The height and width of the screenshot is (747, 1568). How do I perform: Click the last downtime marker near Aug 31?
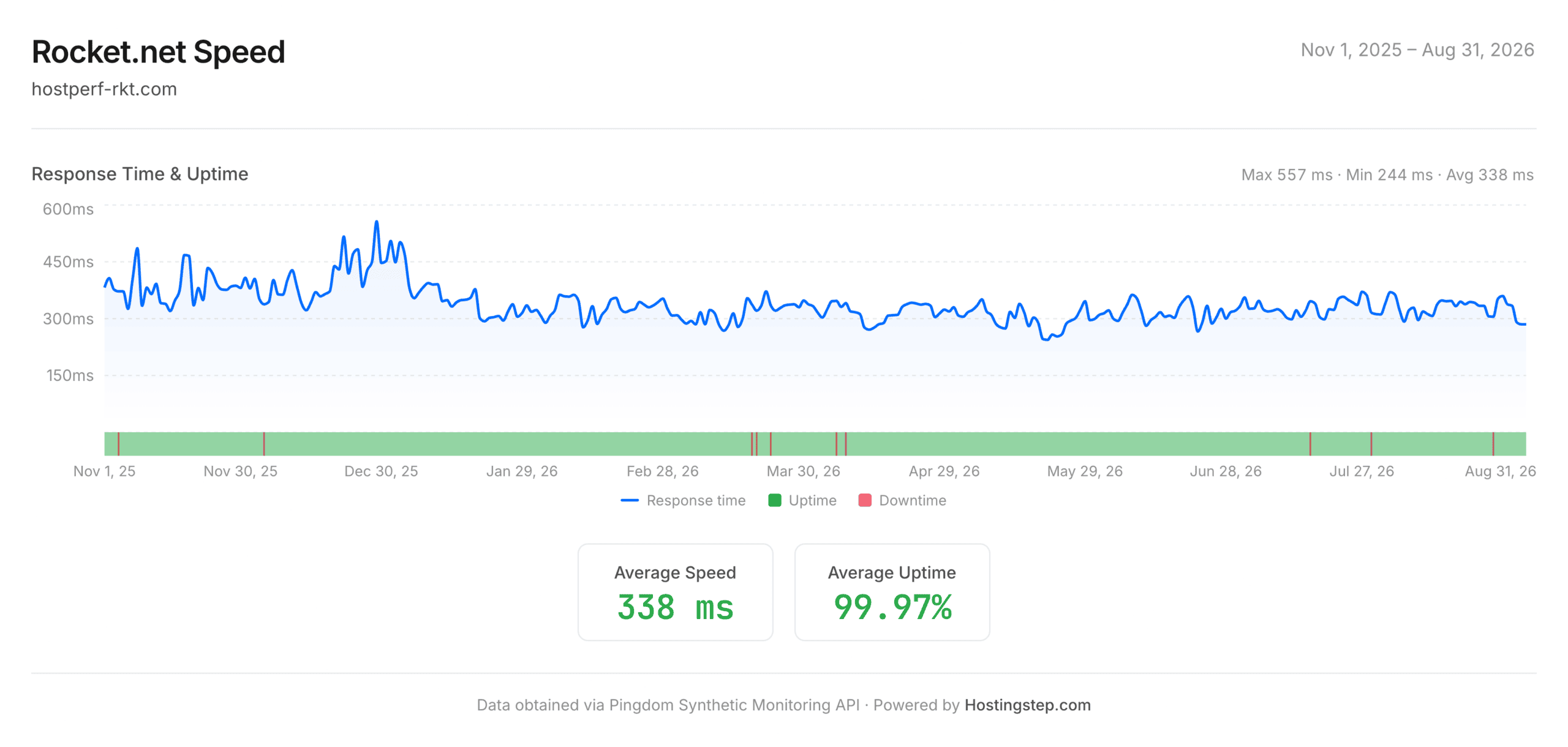1493,444
